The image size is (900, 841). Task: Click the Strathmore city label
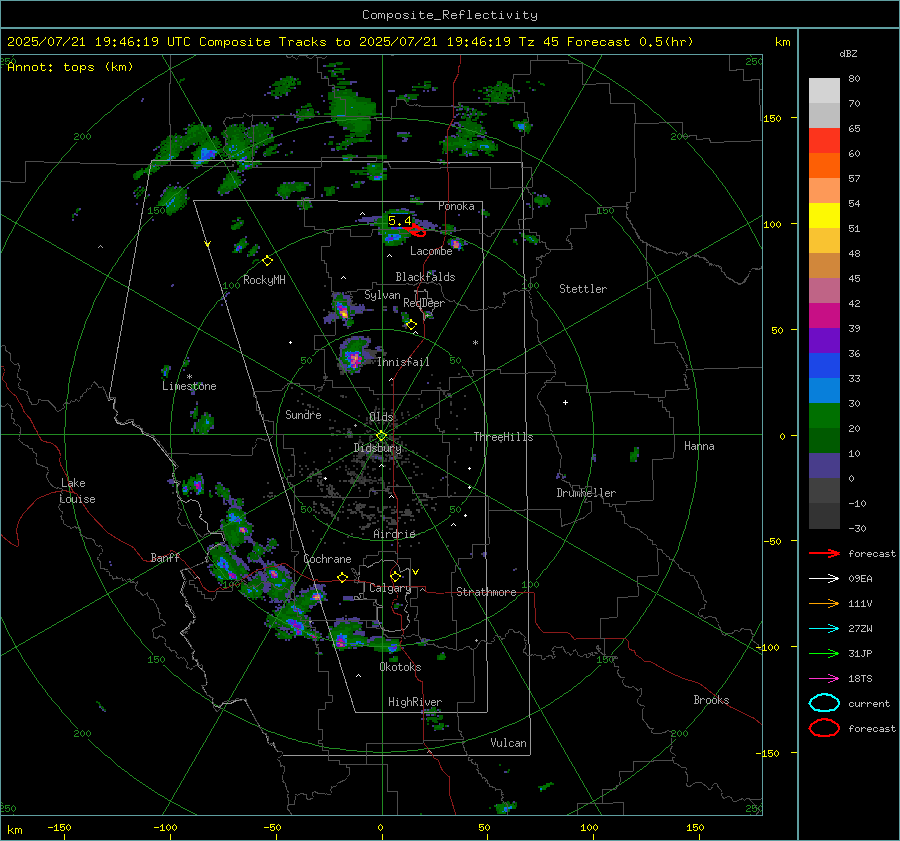click(486, 592)
